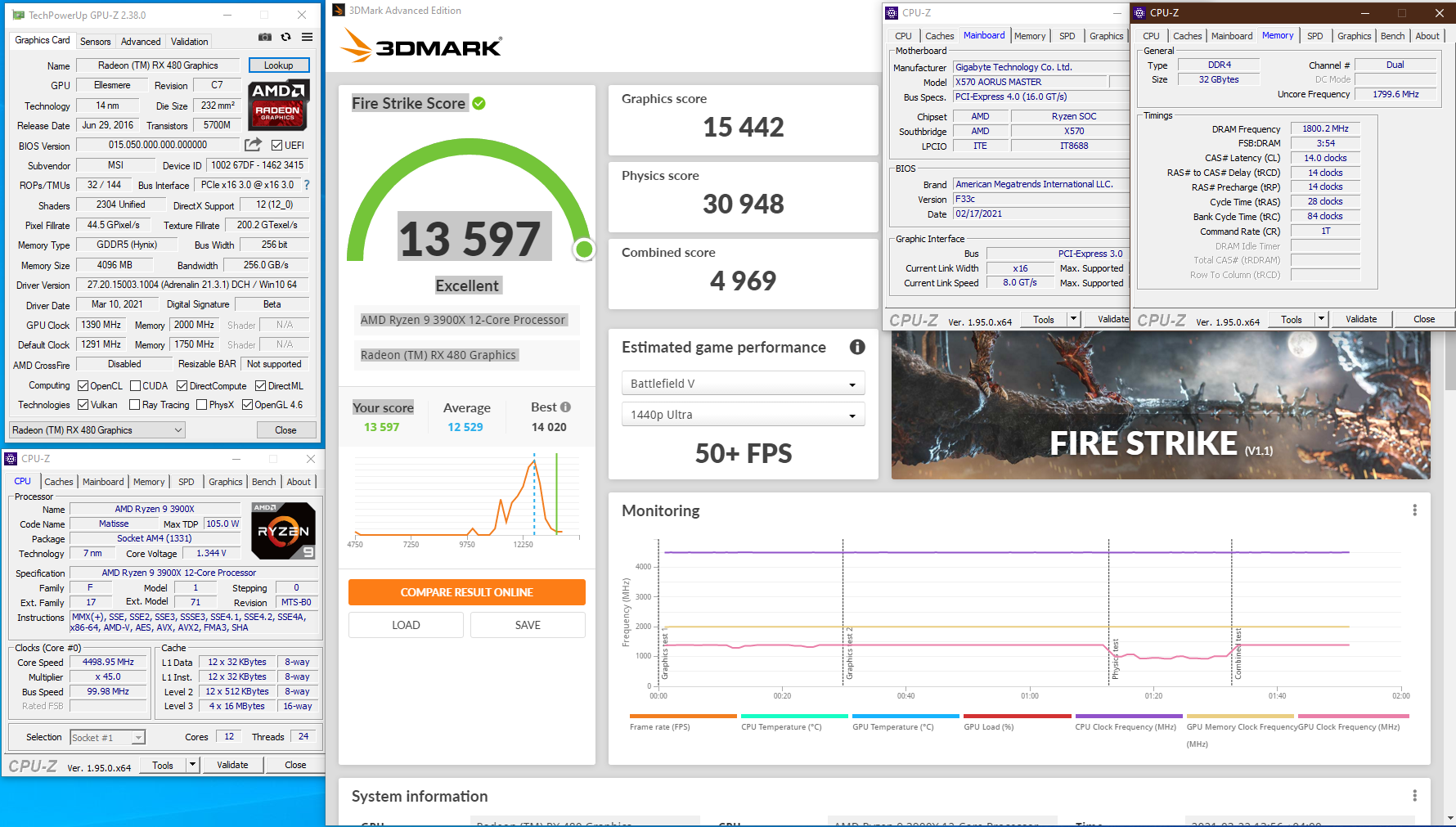
Task: Click the green validated checkmark beside Fire Strike Score
Action: tap(479, 103)
